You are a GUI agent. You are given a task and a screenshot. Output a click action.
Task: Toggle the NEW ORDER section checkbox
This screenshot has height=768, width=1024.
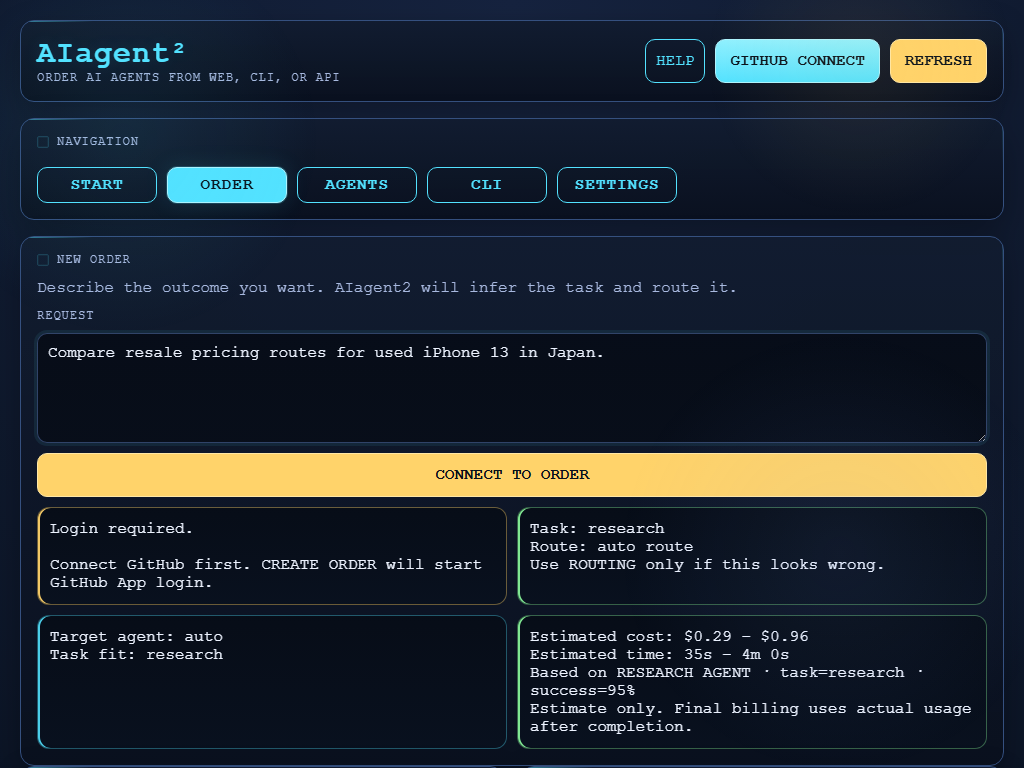pyautogui.click(x=43, y=259)
